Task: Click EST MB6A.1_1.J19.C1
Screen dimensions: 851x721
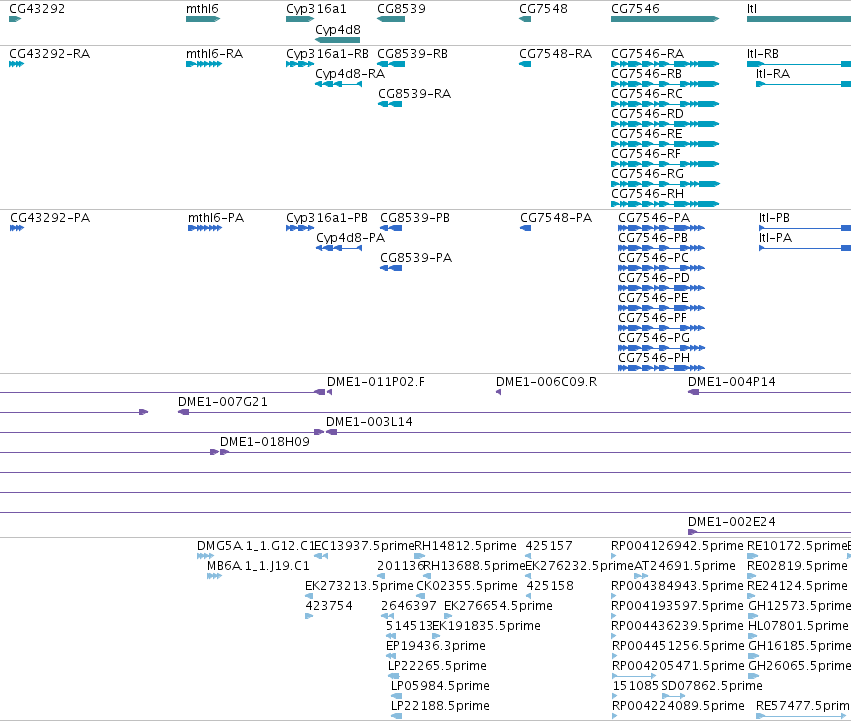Action: pyautogui.click(x=214, y=576)
